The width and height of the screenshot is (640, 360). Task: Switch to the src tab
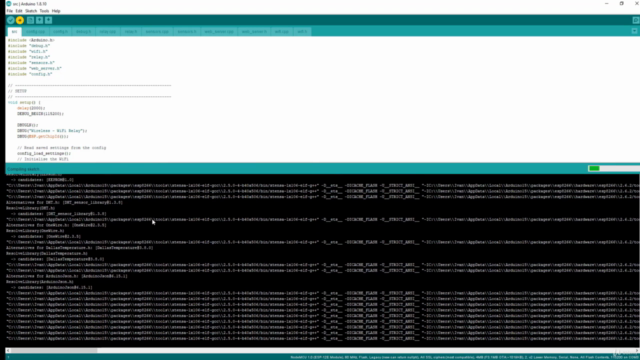[14, 31]
